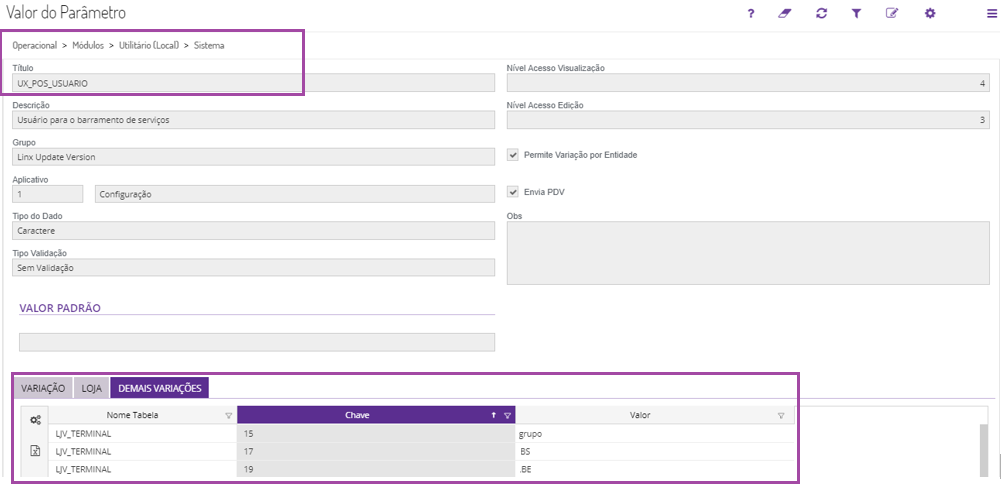Viewport: 1001px width, 485px height.
Task: Click the help question mark icon
Action: (x=751, y=14)
